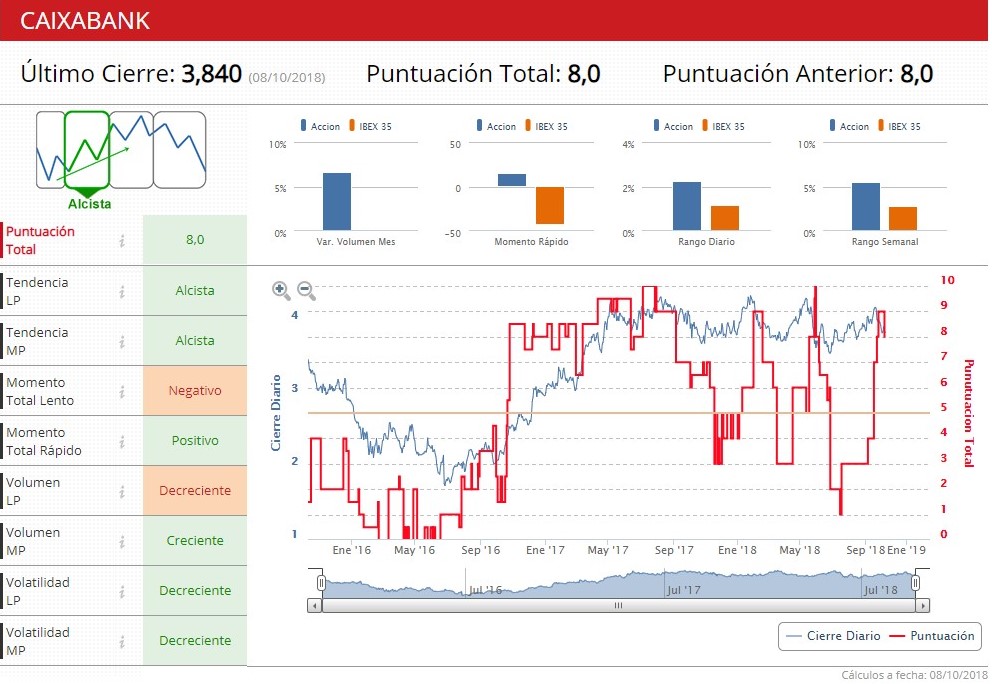This screenshot has width=992, height=684.
Task: Click the Cálculos a fecha footer text
Action: [914, 675]
